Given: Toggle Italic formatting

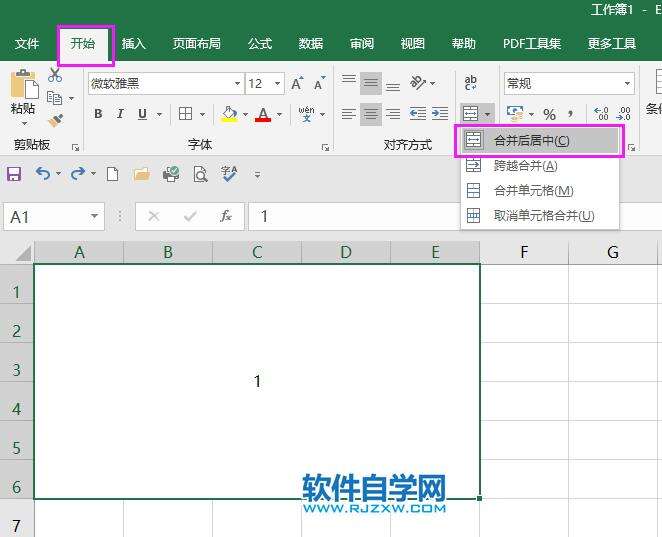Looking at the screenshot, I should pyautogui.click(x=120, y=114).
